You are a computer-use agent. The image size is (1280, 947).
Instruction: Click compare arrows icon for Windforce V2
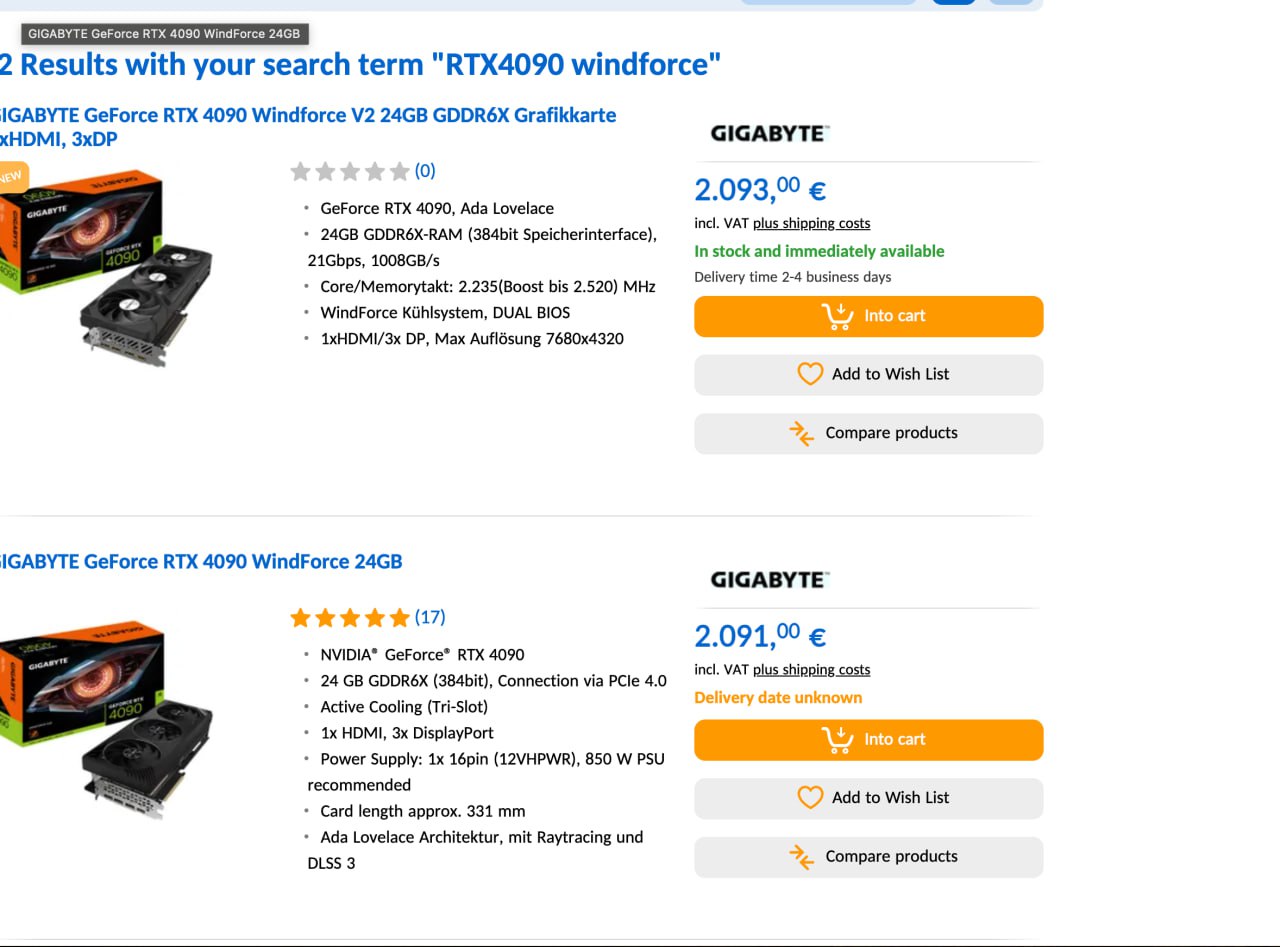tap(801, 433)
